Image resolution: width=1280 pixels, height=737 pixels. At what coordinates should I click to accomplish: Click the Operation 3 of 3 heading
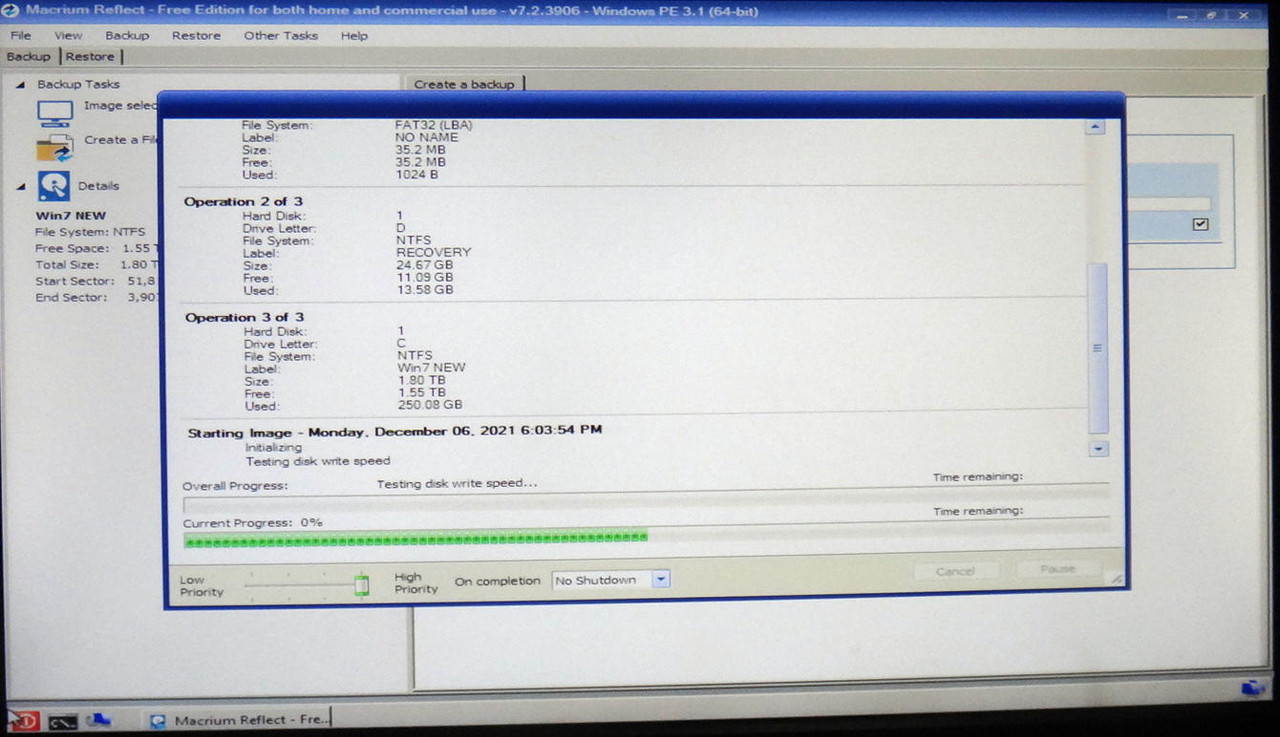click(x=244, y=317)
